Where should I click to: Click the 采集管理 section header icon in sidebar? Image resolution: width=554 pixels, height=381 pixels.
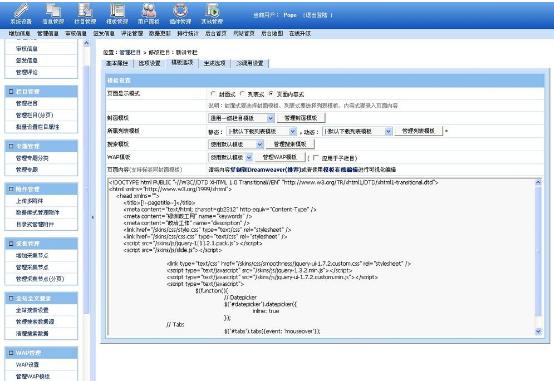(x=11, y=244)
